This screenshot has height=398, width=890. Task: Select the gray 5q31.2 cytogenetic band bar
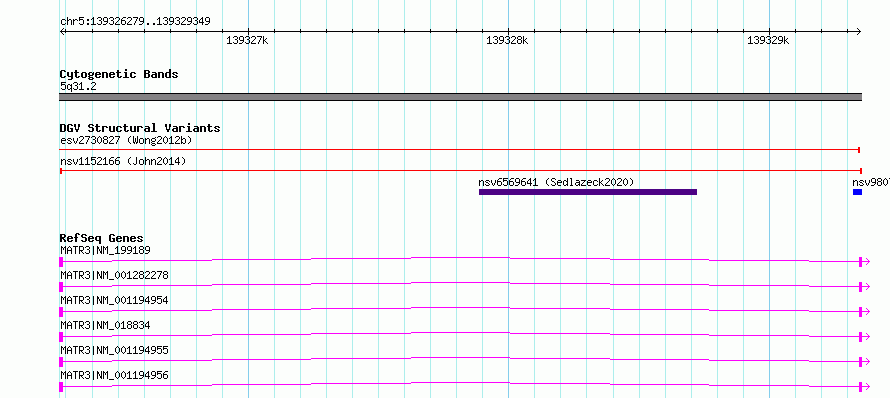click(x=460, y=97)
